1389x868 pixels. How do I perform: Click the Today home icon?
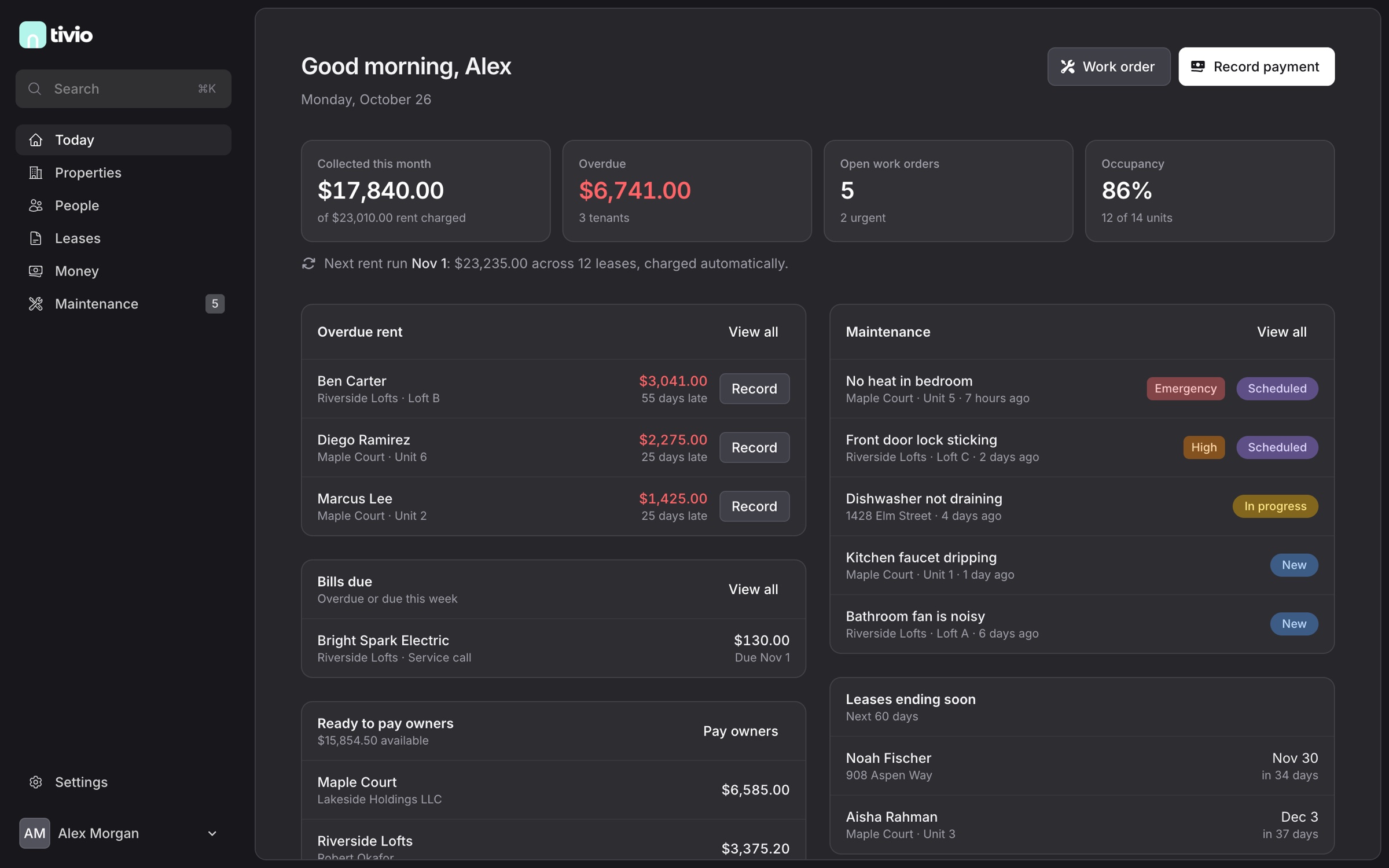click(x=36, y=139)
